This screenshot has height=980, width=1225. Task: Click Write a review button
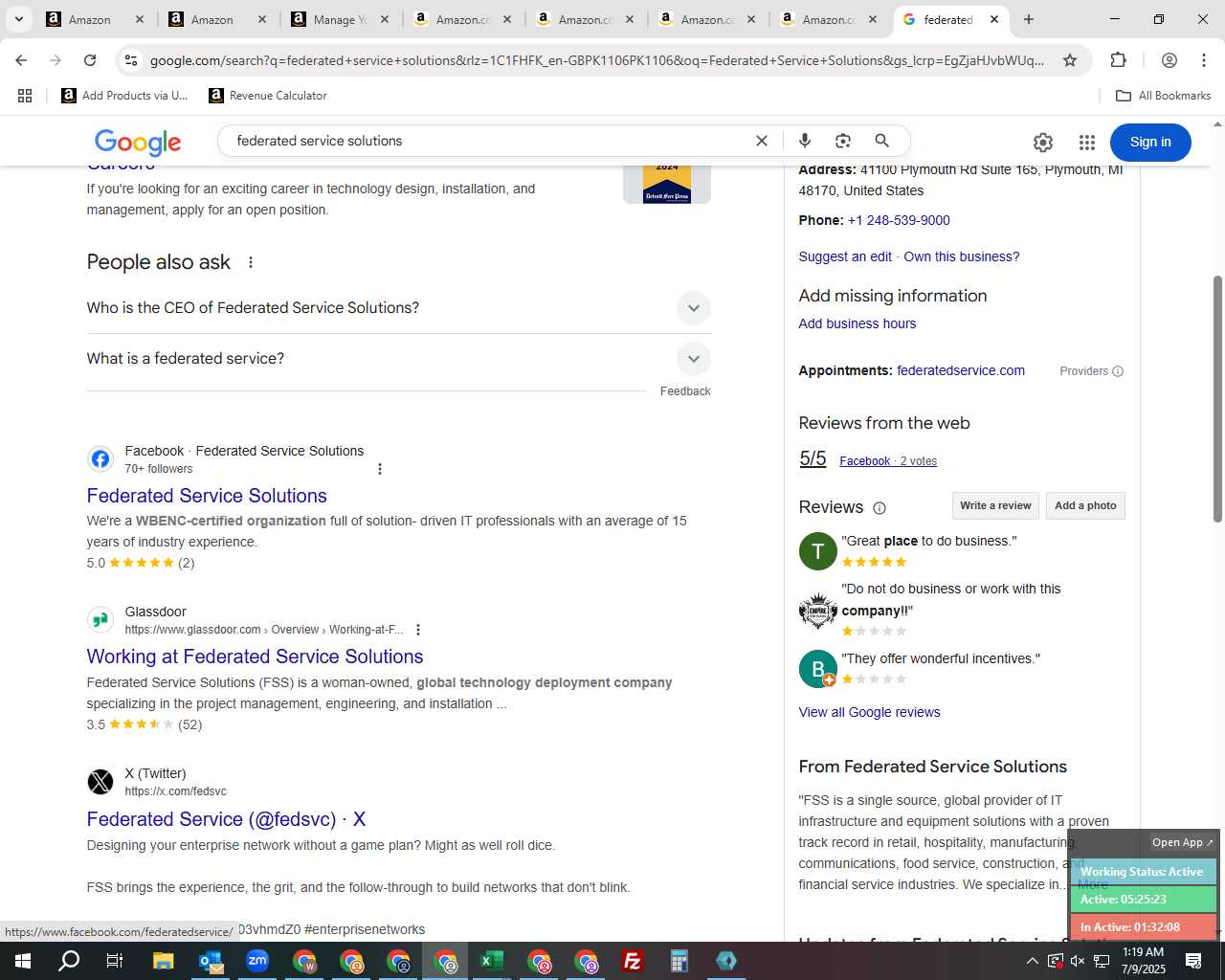tap(995, 506)
